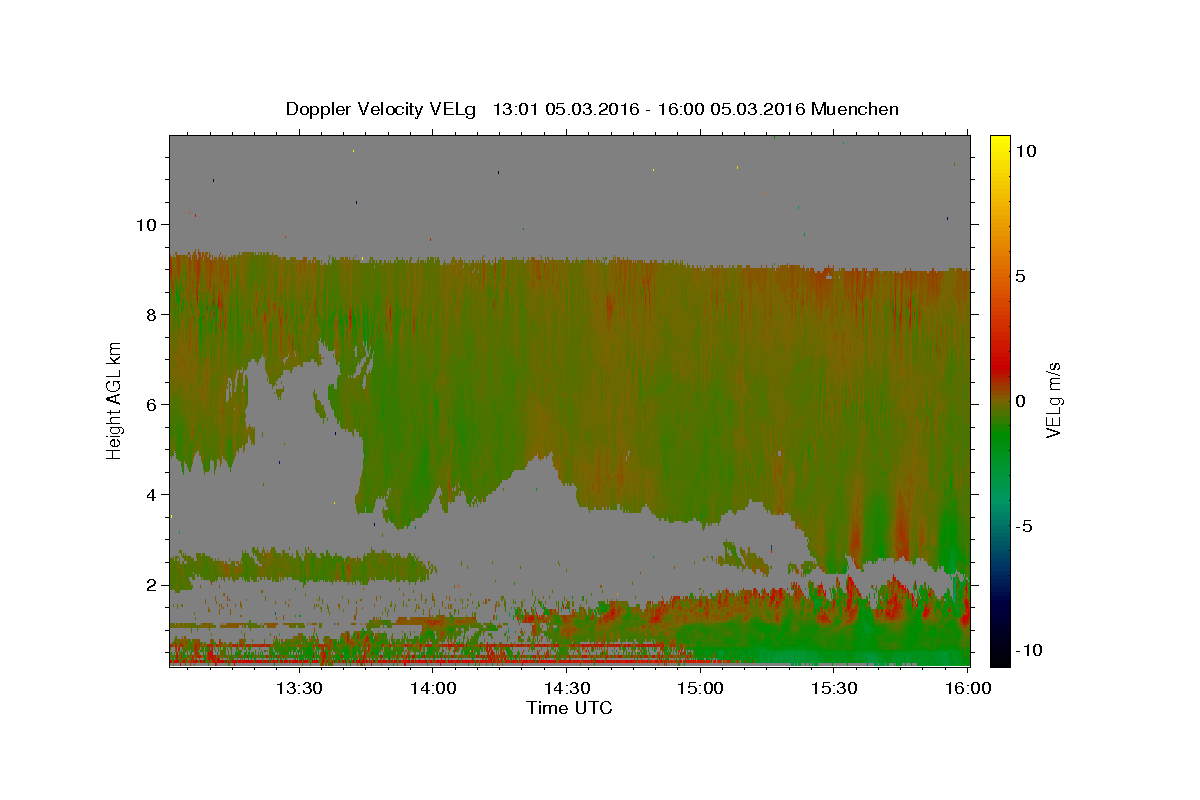Click the 2 km height axis label
This screenshot has height=800, width=1200.
[152, 584]
